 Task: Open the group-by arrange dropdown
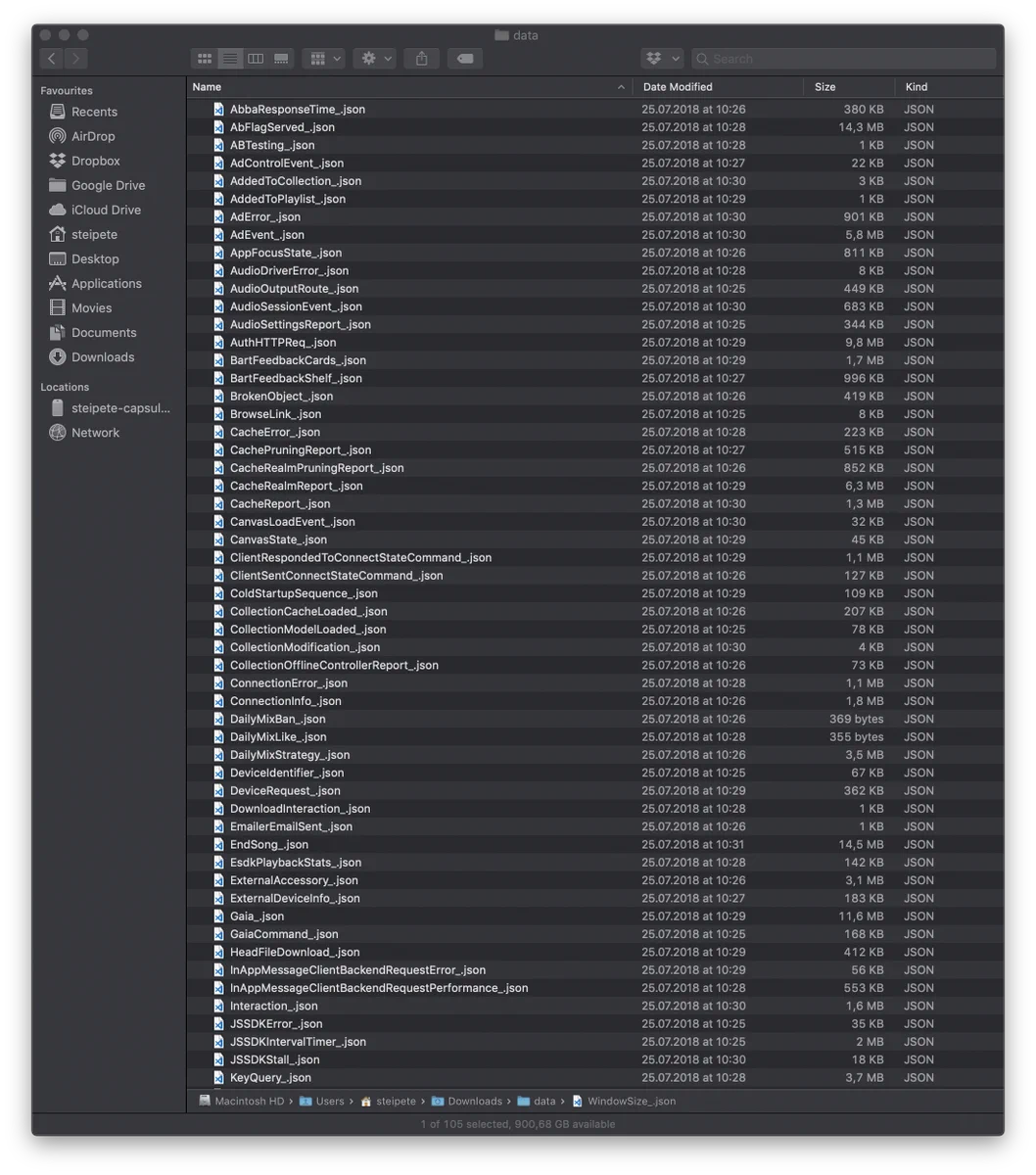pos(323,59)
